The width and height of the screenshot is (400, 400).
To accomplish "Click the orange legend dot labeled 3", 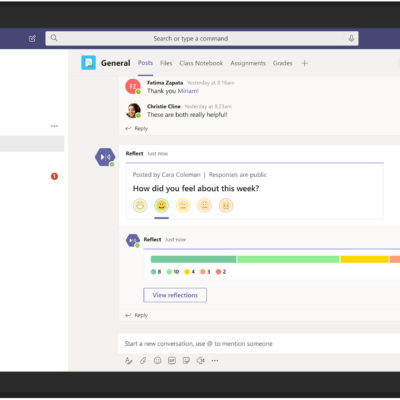I will (x=203, y=272).
